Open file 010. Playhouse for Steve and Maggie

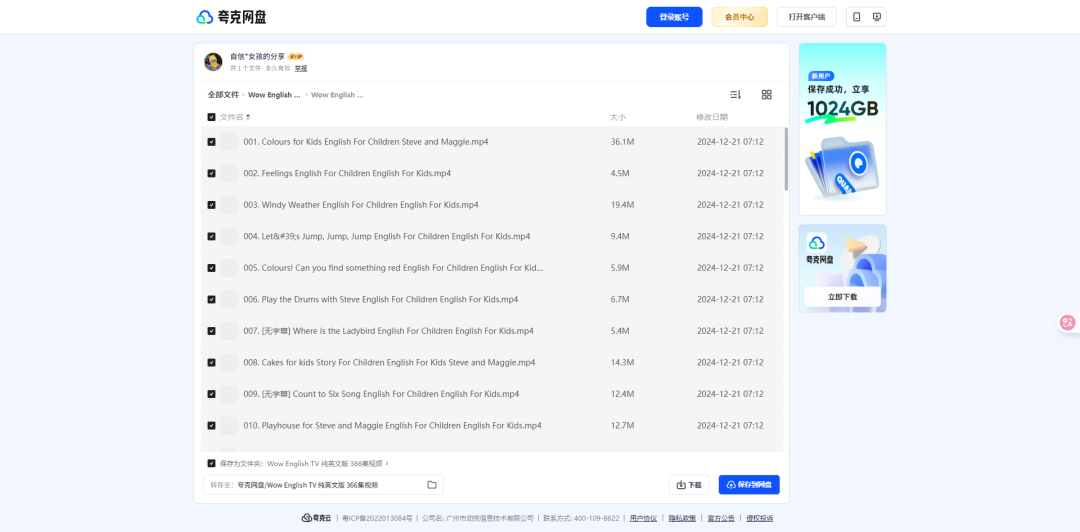[x=393, y=426]
